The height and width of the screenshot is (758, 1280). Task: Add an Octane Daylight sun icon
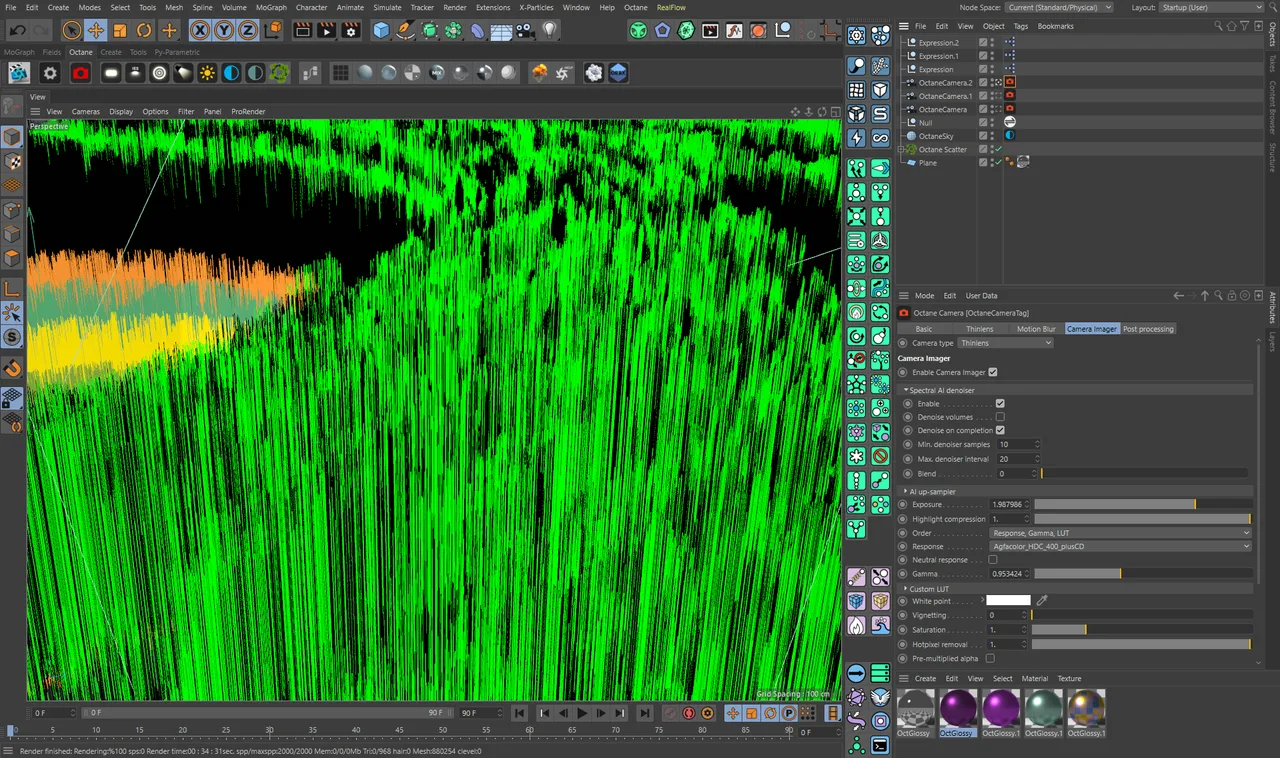pyautogui.click(x=207, y=73)
